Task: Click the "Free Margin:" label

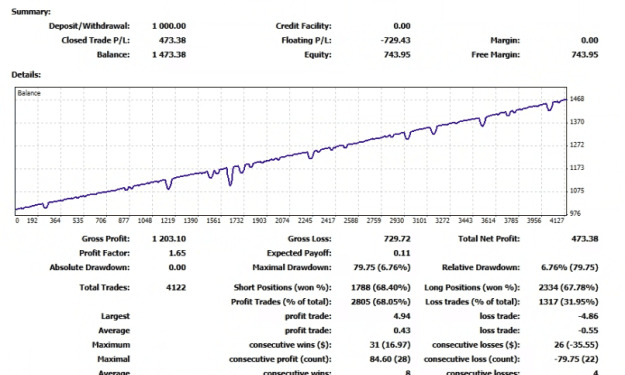Action: coord(495,55)
